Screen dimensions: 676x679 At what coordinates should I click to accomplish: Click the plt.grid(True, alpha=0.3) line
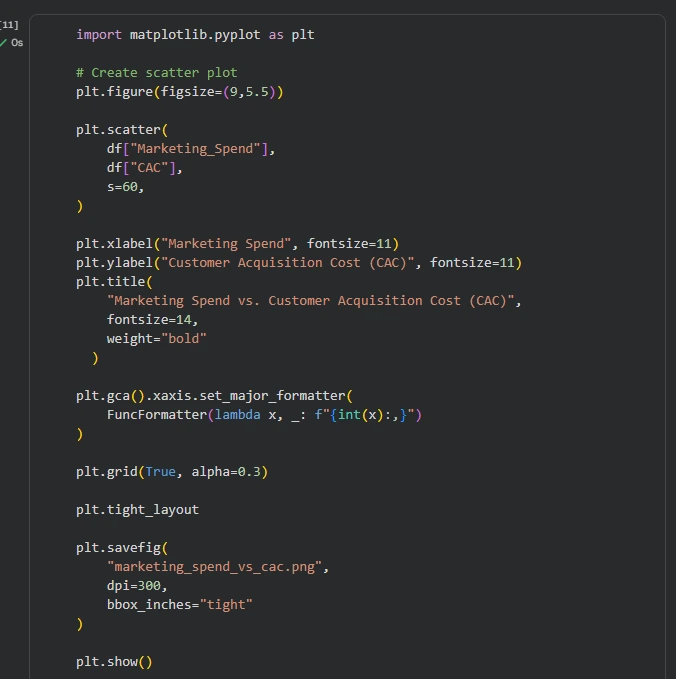coord(172,472)
